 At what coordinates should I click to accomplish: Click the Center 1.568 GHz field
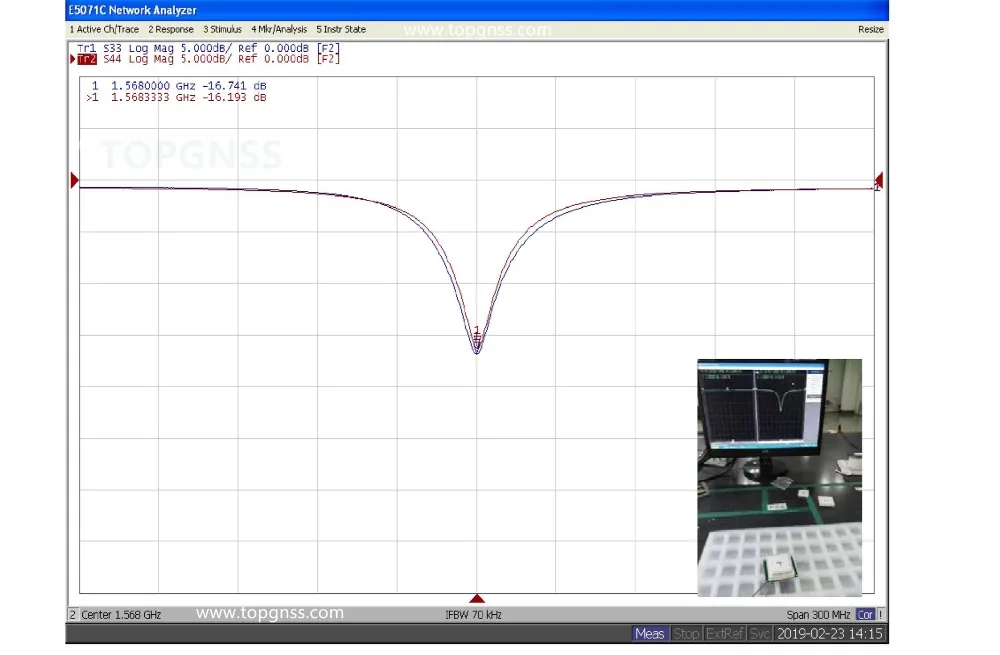click(121, 615)
